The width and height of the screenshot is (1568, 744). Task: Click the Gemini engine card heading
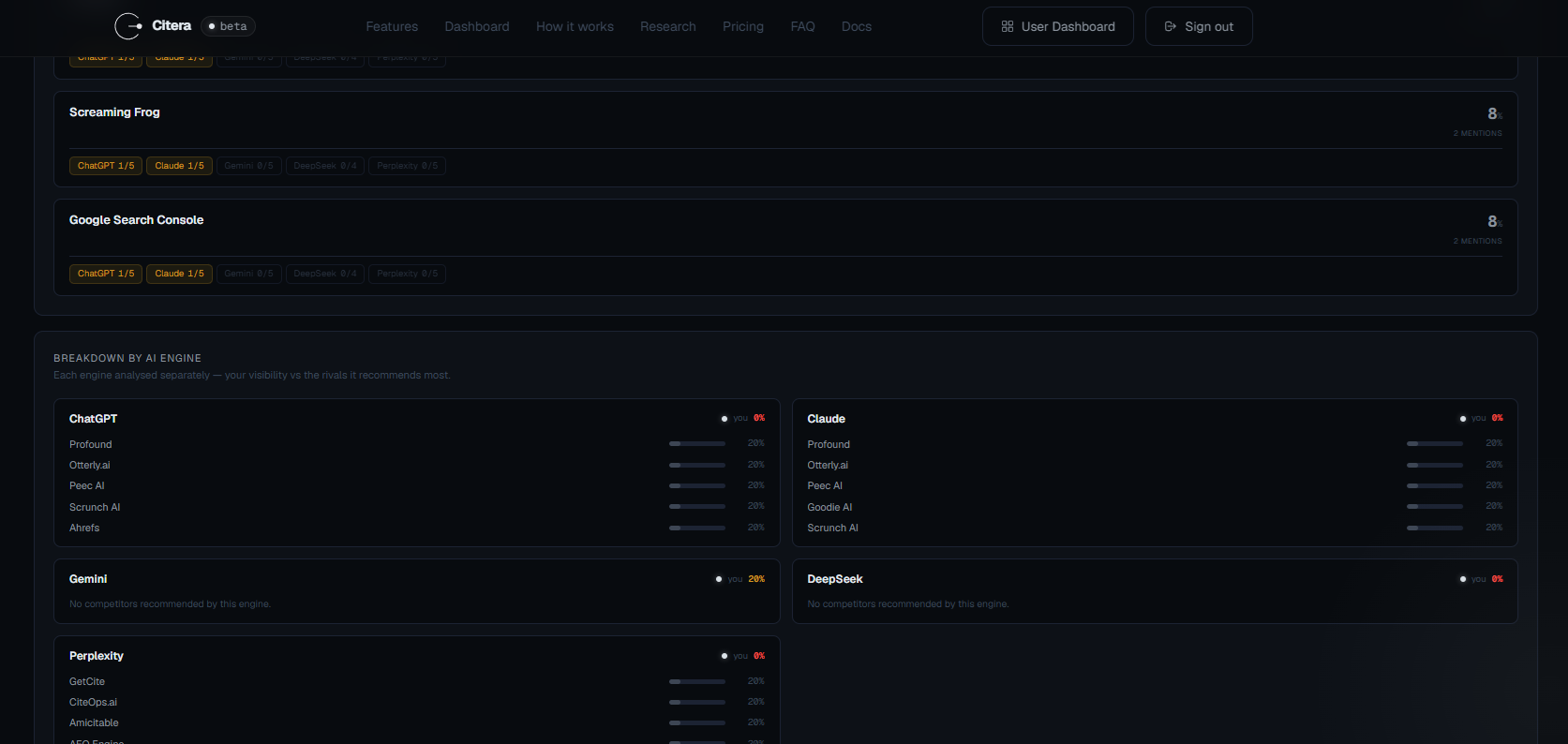(x=88, y=579)
